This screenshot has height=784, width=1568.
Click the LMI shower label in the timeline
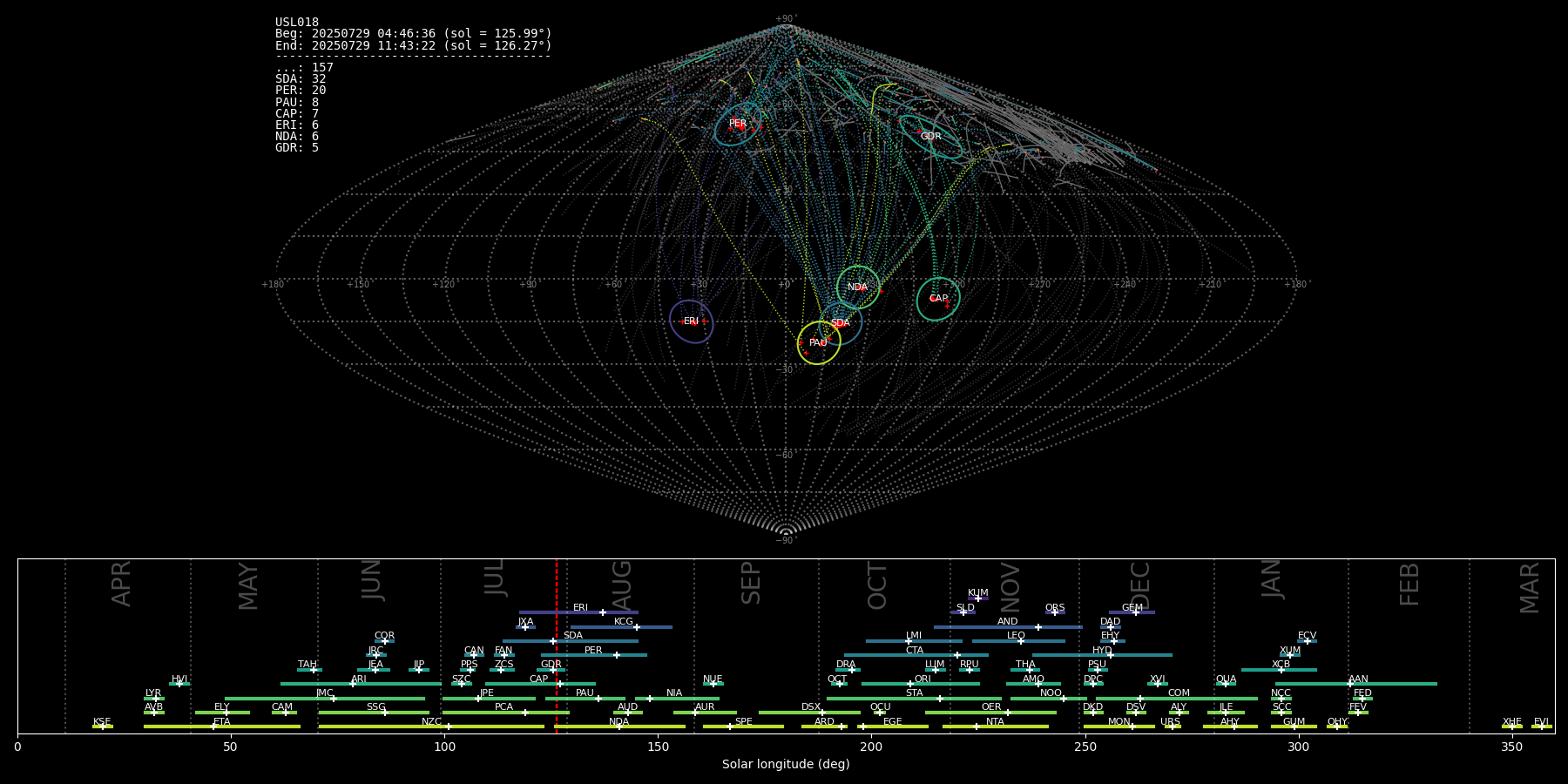(x=914, y=636)
